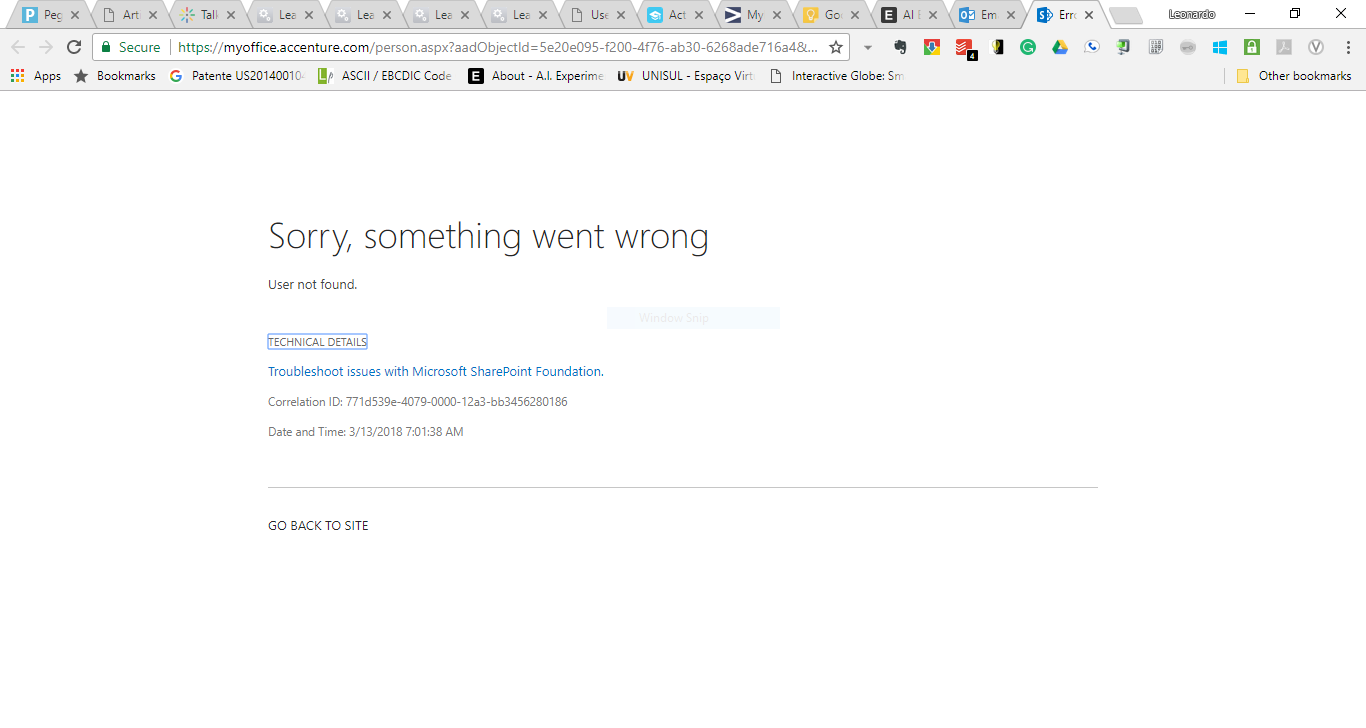The image size is (1366, 728).
Task: Open the About - A.I. Experime bookmark
Action: tap(536, 76)
